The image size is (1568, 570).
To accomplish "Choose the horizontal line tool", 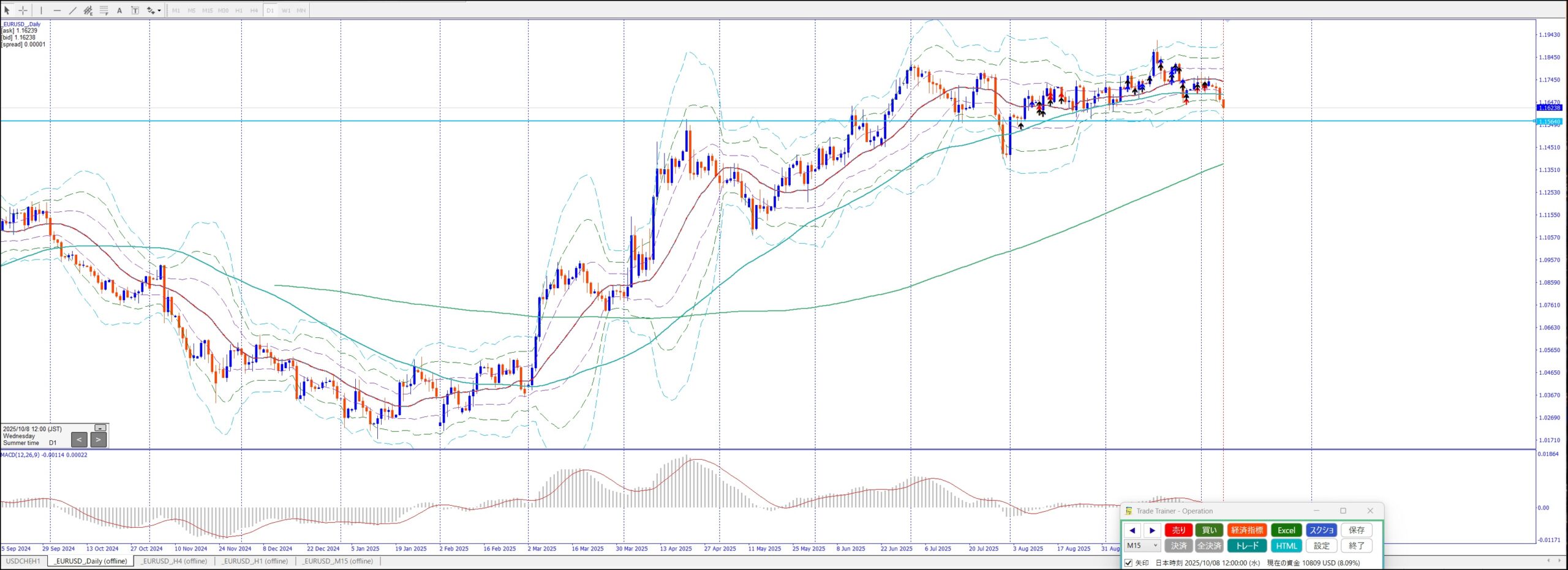I will point(57,10).
